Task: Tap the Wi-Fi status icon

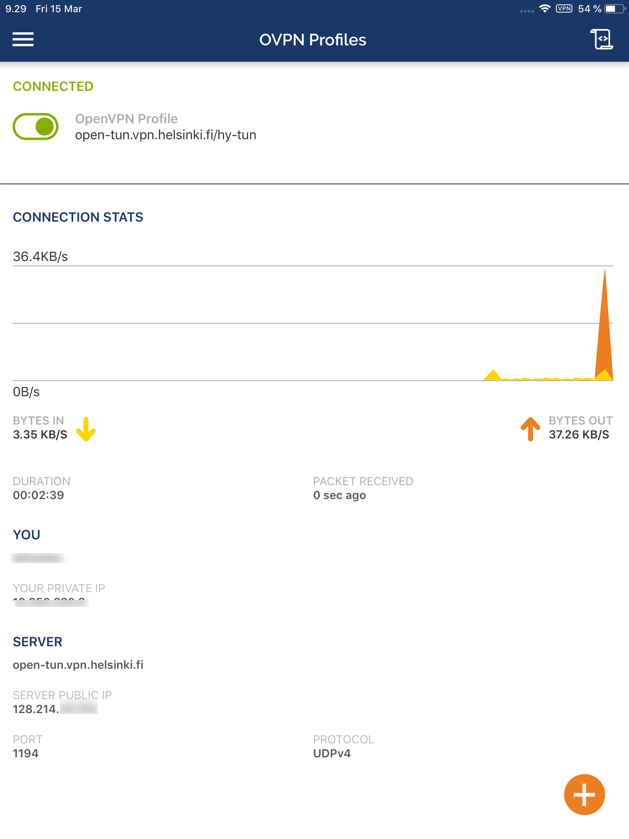Action: (x=544, y=9)
